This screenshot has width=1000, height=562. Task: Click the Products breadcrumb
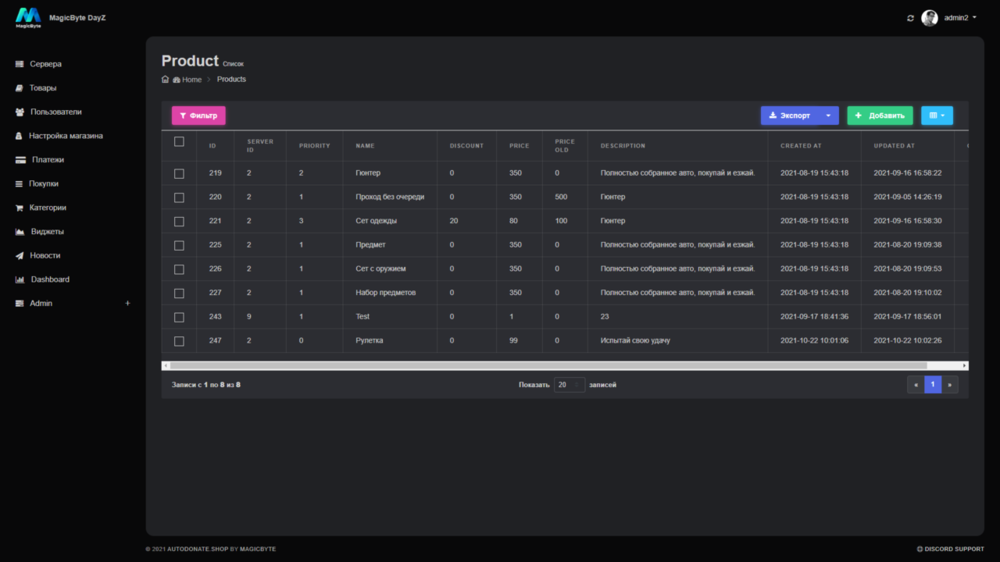[x=231, y=79]
